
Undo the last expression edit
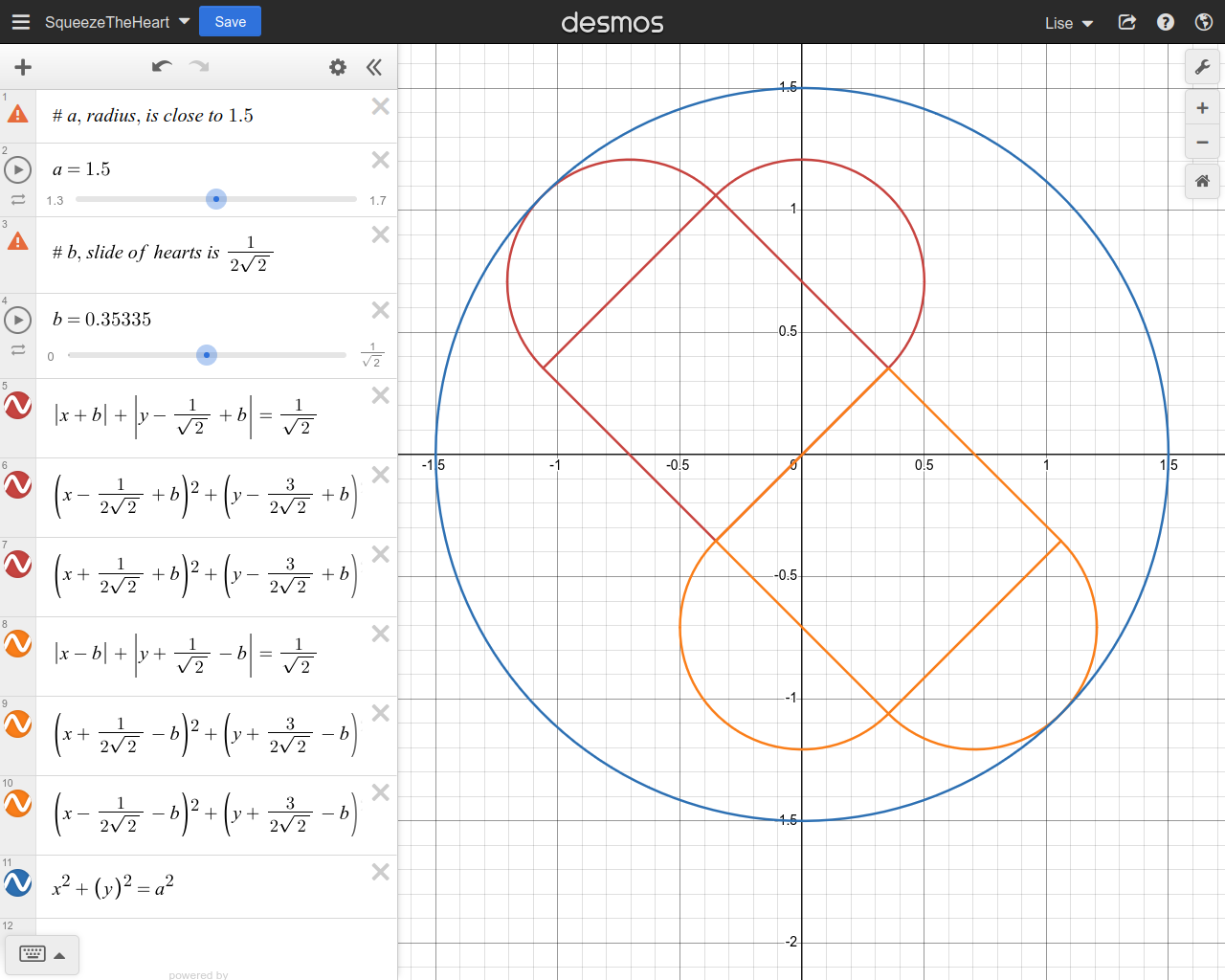(162, 66)
